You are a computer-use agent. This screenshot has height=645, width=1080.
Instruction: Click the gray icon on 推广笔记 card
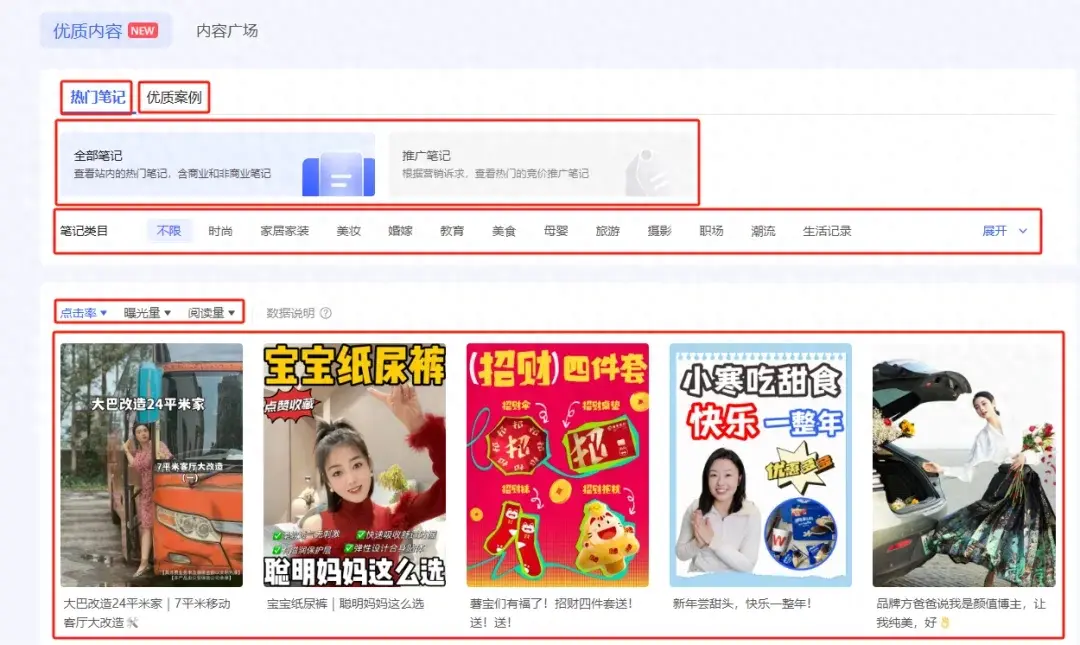pos(649,170)
